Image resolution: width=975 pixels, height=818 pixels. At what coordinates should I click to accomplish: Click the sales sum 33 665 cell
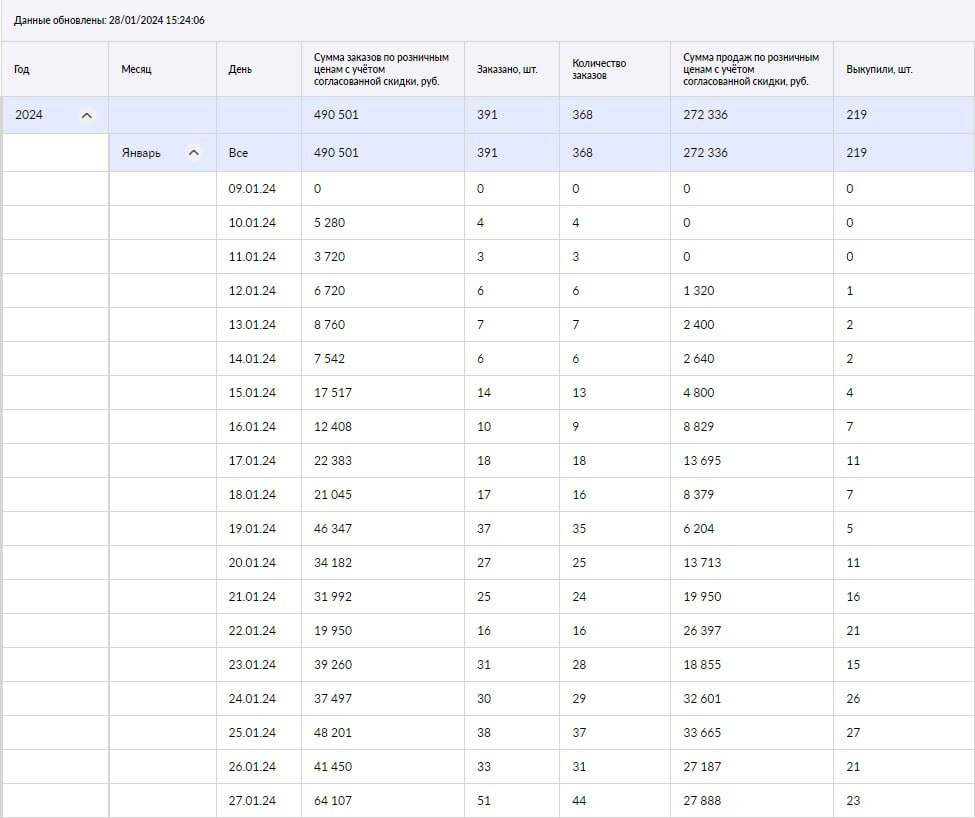tap(752, 732)
